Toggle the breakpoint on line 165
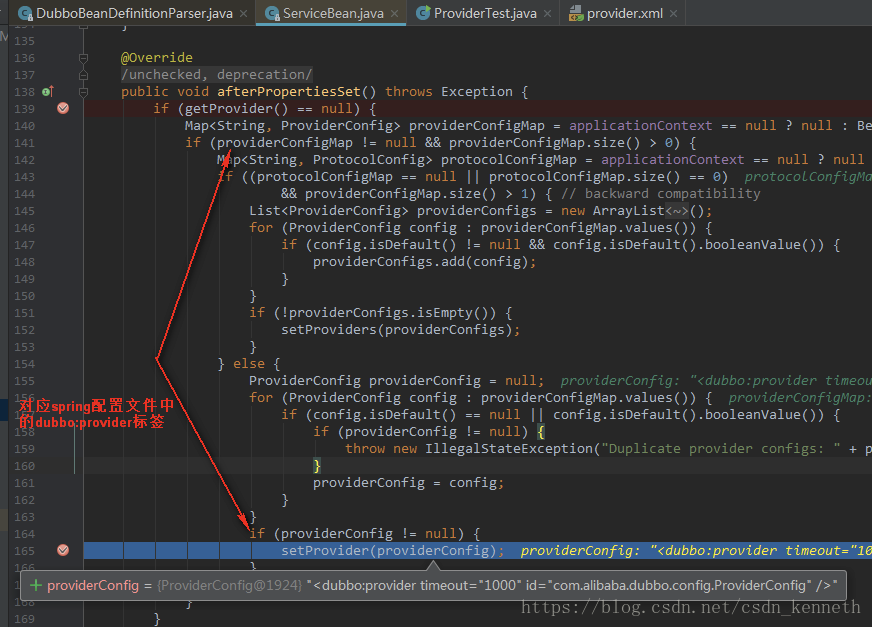The width and height of the screenshot is (872, 627). [63, 550]
